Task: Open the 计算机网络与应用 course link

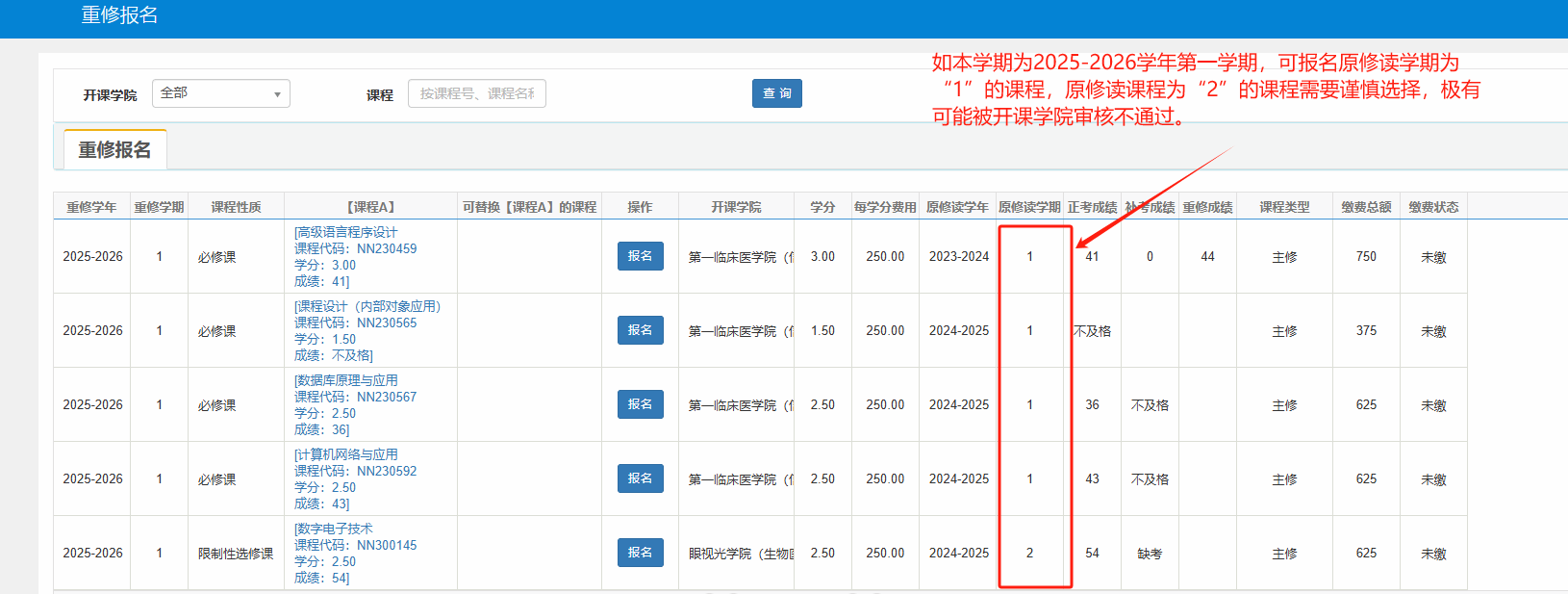Action: 346,454
